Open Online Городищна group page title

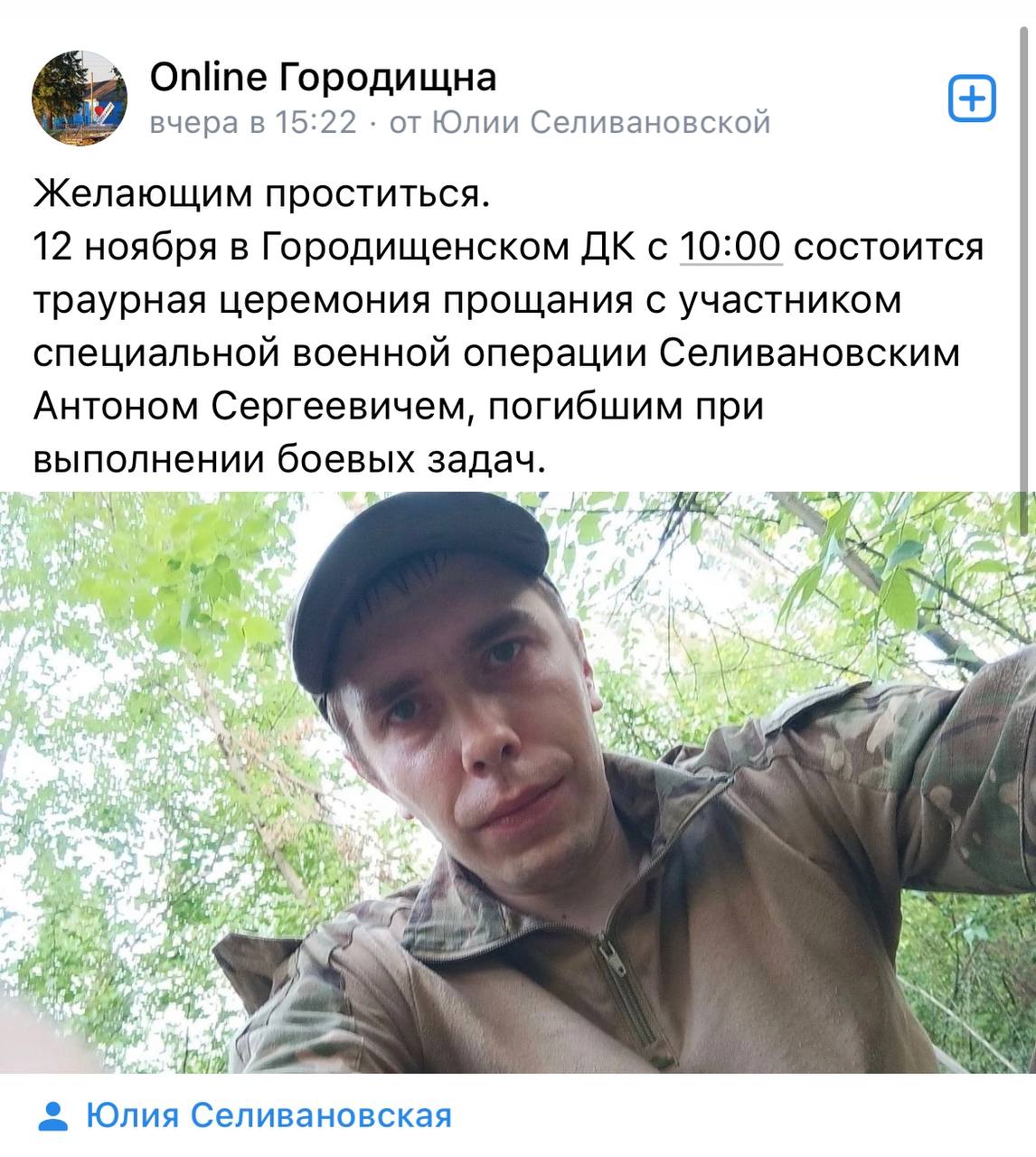323,77
